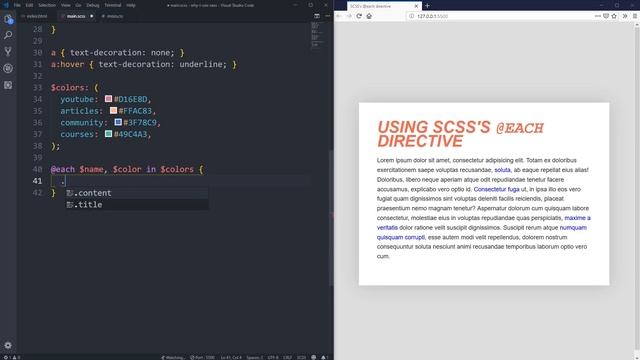Open the Extensions view in activity bar
Viewport: 640px width, 360px height.
pos(8,85)
